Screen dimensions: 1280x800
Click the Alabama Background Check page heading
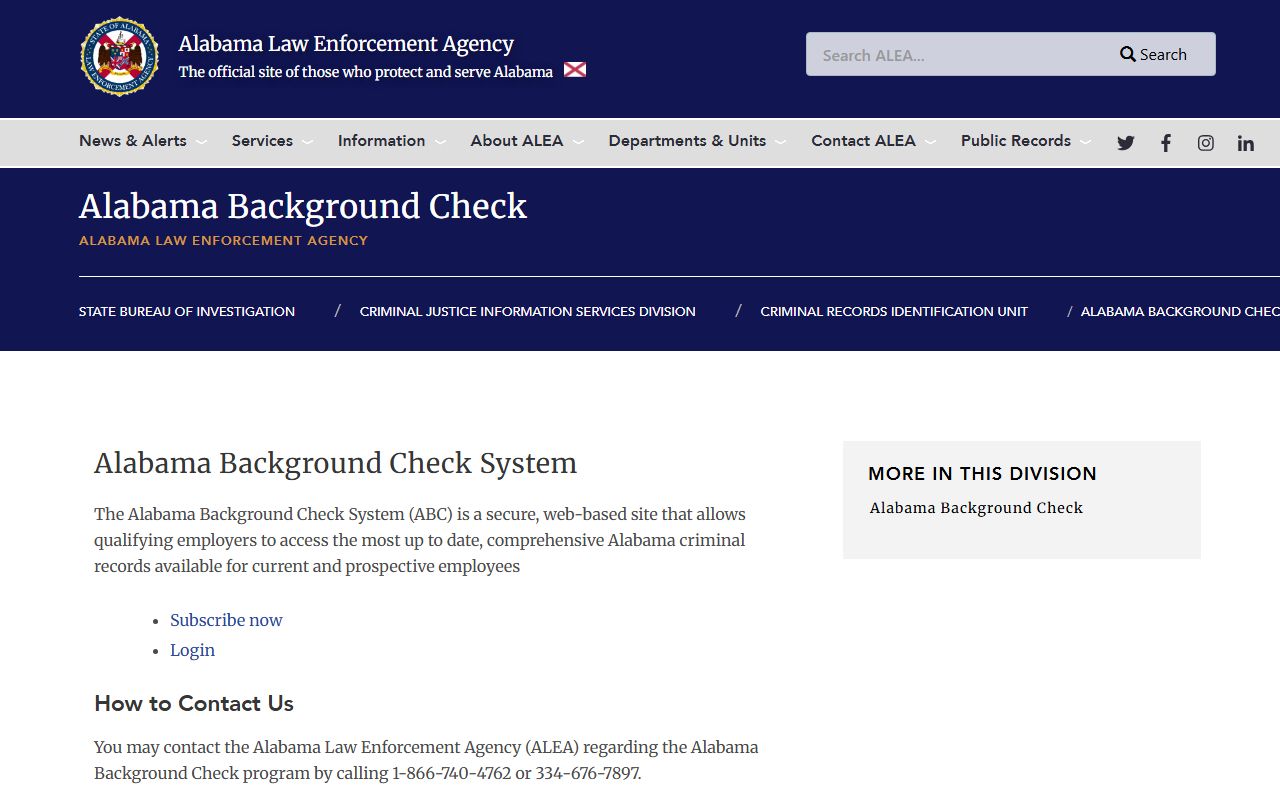point(303,207)
